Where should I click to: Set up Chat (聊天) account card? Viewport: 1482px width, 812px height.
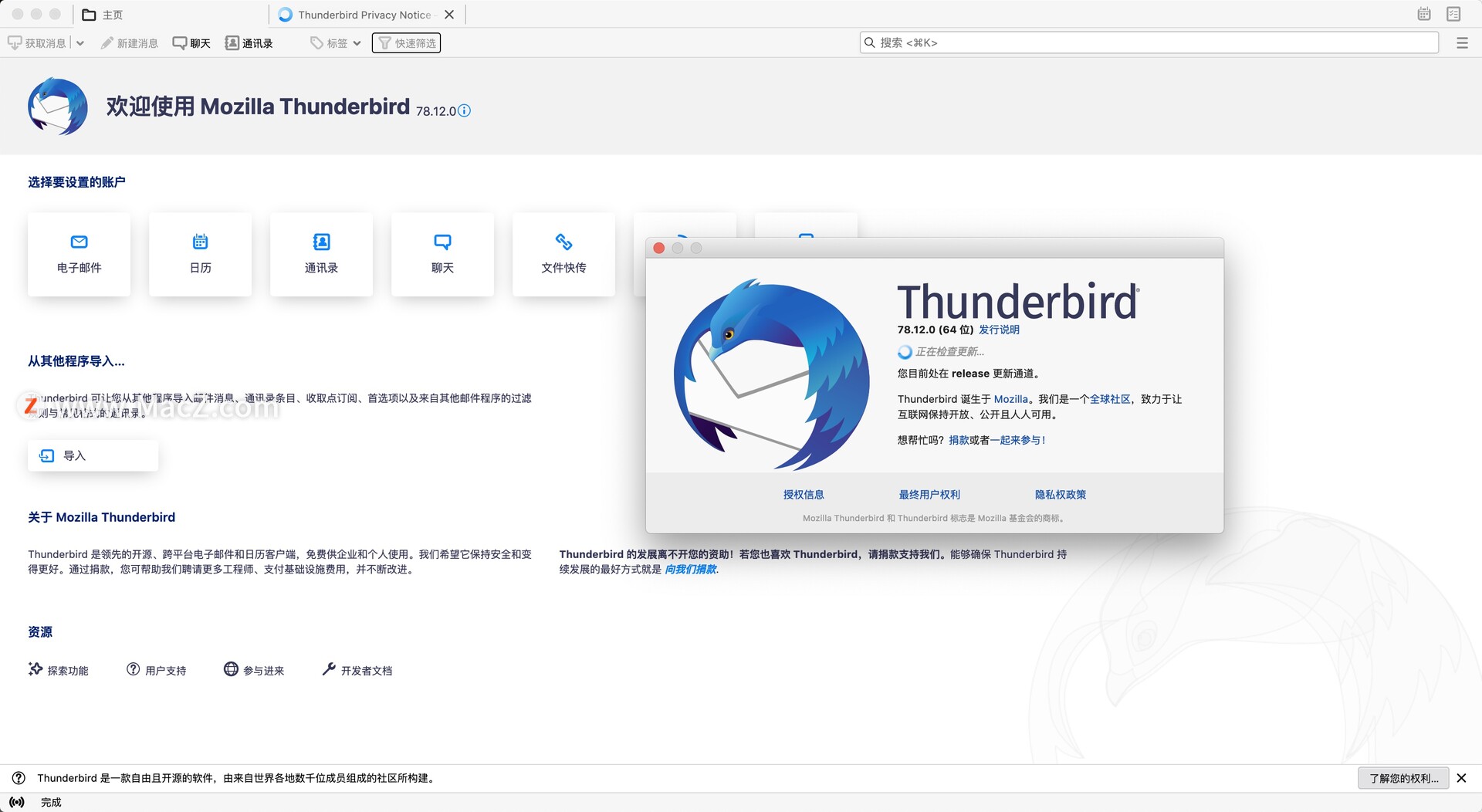442,254
